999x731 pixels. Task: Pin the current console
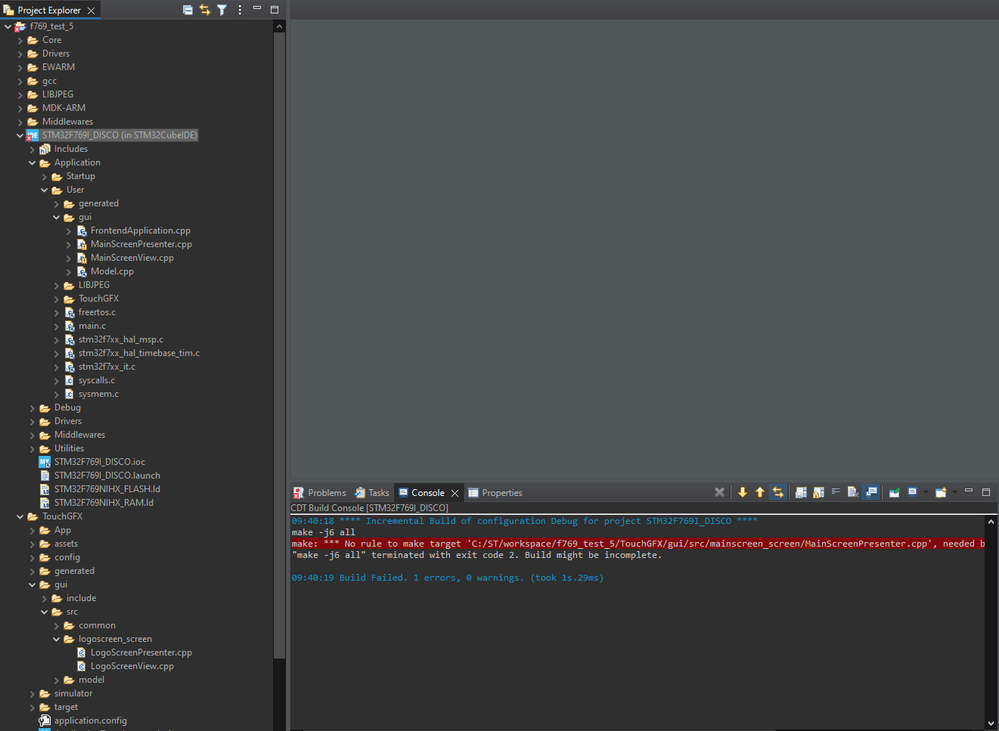pos(895,492)
